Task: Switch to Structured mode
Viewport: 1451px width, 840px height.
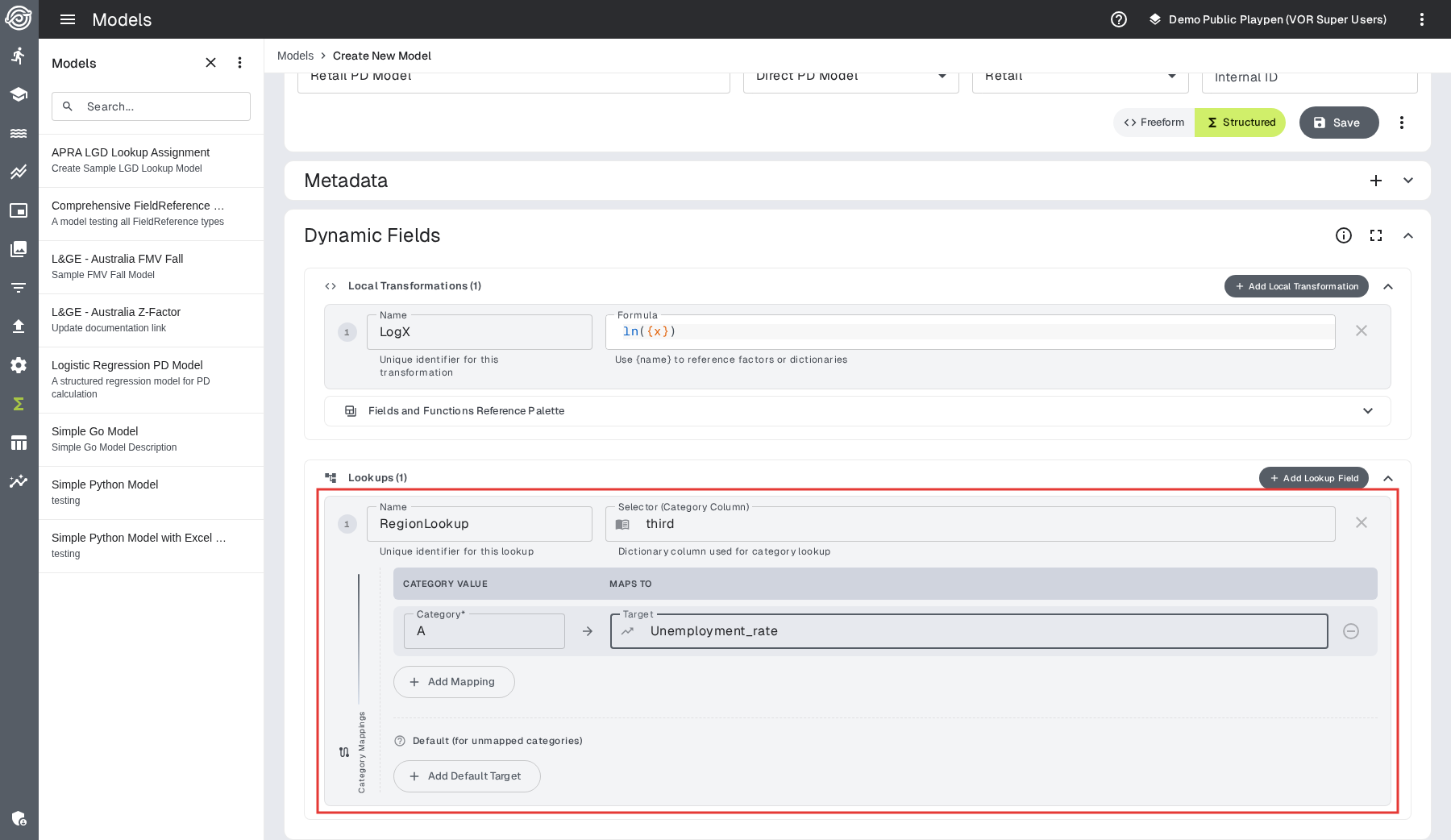Action: click(1241, 123)
